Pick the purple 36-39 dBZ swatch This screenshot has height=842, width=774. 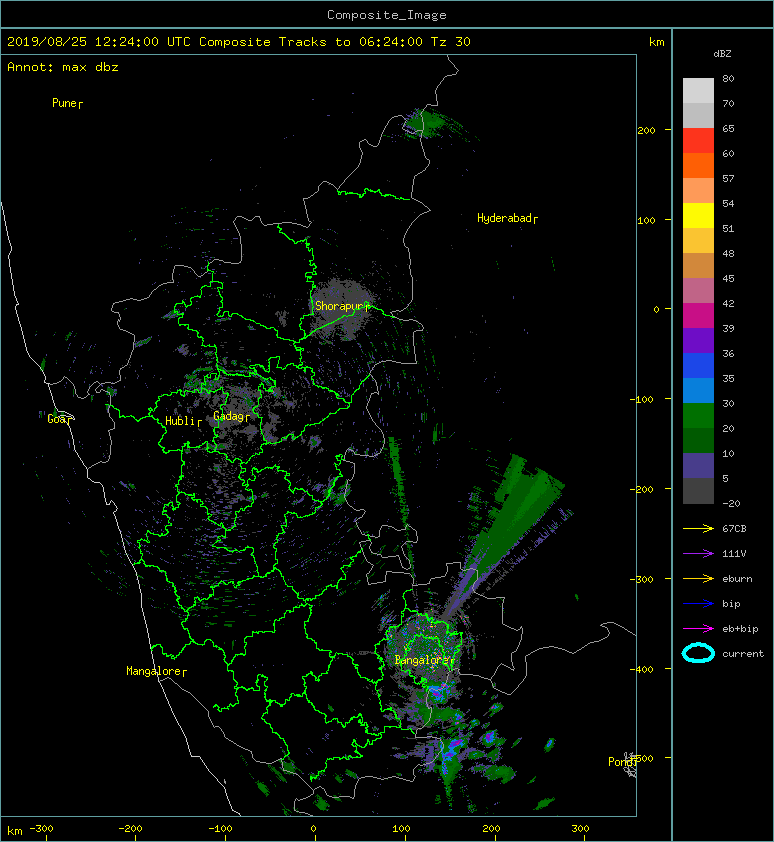(x=698, y=340)
